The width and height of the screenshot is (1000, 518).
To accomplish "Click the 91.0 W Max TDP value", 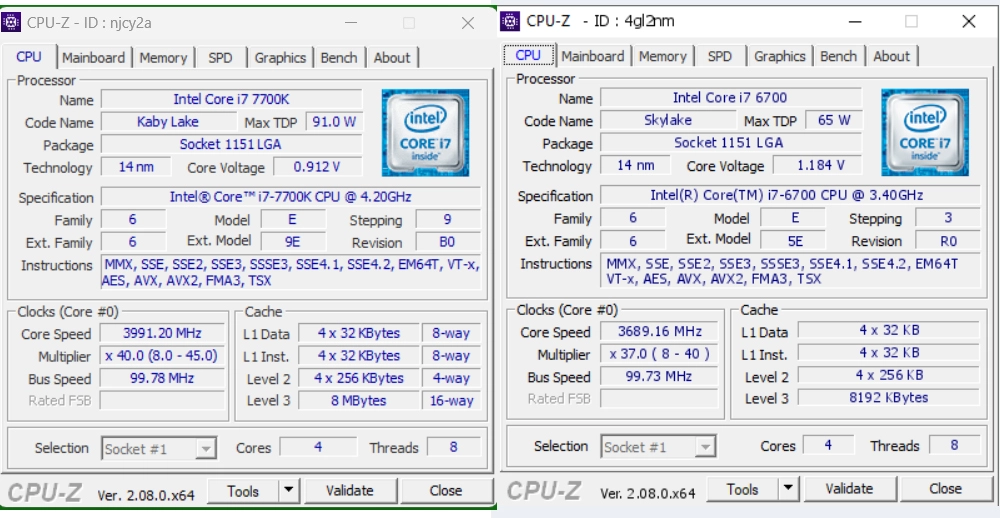I will 334,122.
